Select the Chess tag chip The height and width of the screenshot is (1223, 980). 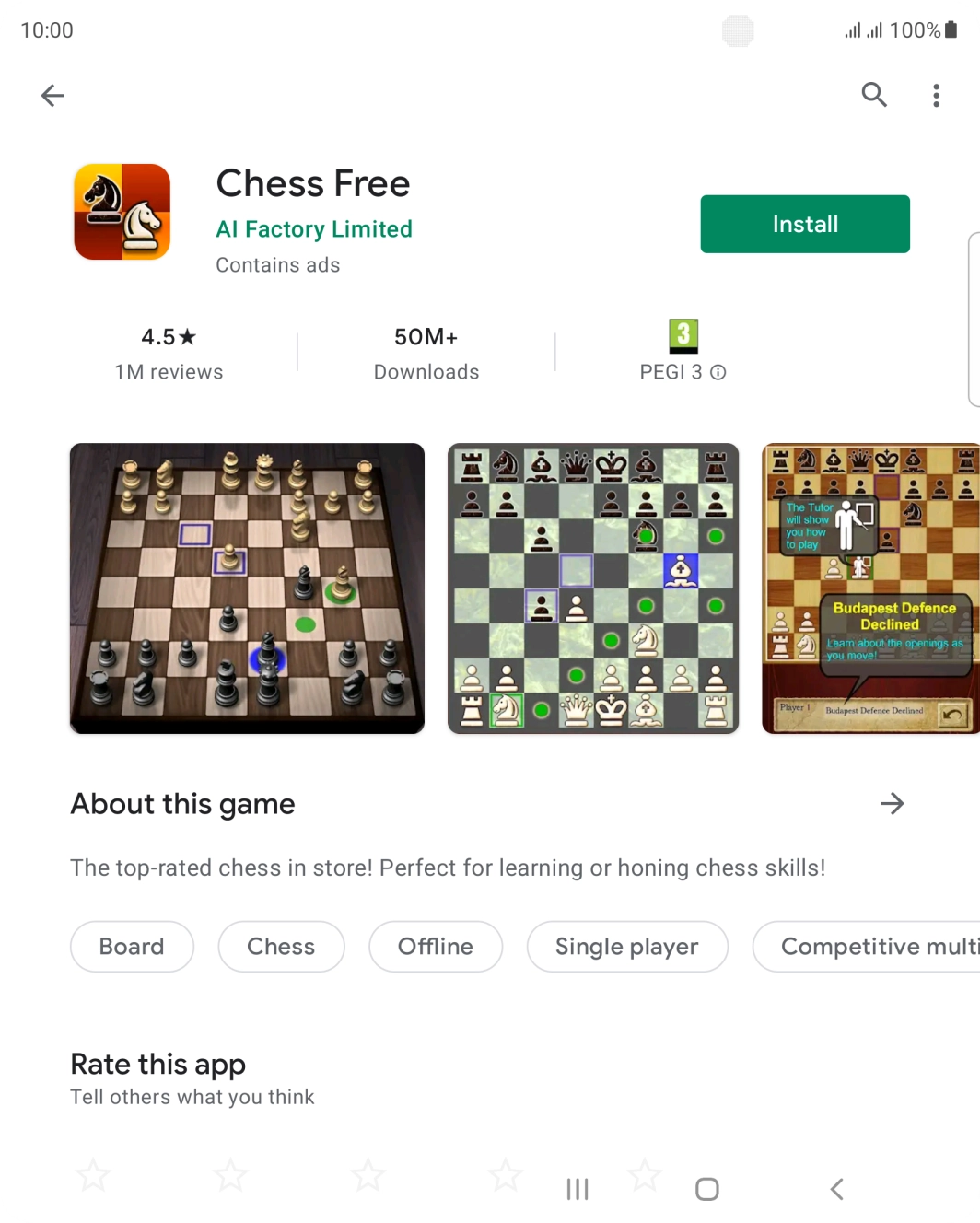pos(281,947)
